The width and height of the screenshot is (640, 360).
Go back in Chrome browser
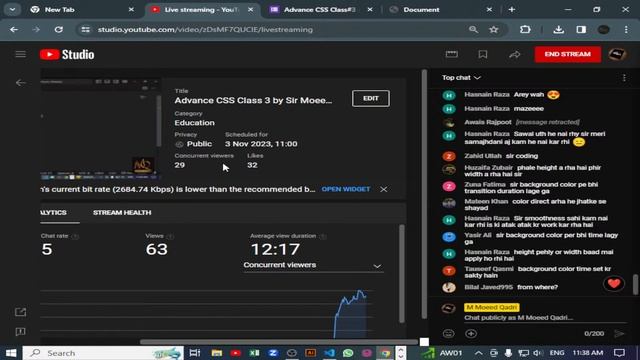14,29
